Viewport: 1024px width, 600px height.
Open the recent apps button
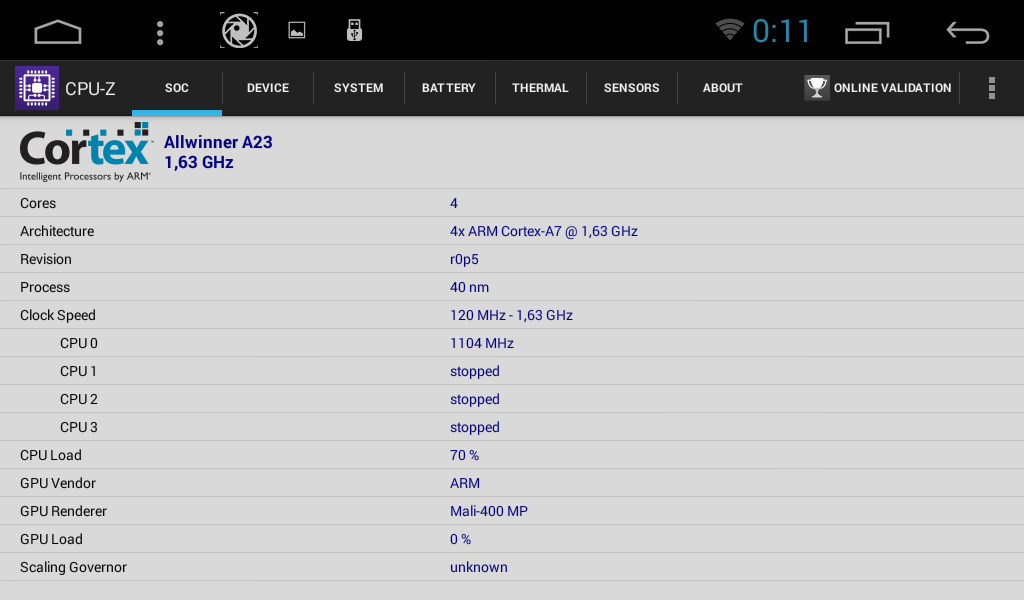(867, 33)
